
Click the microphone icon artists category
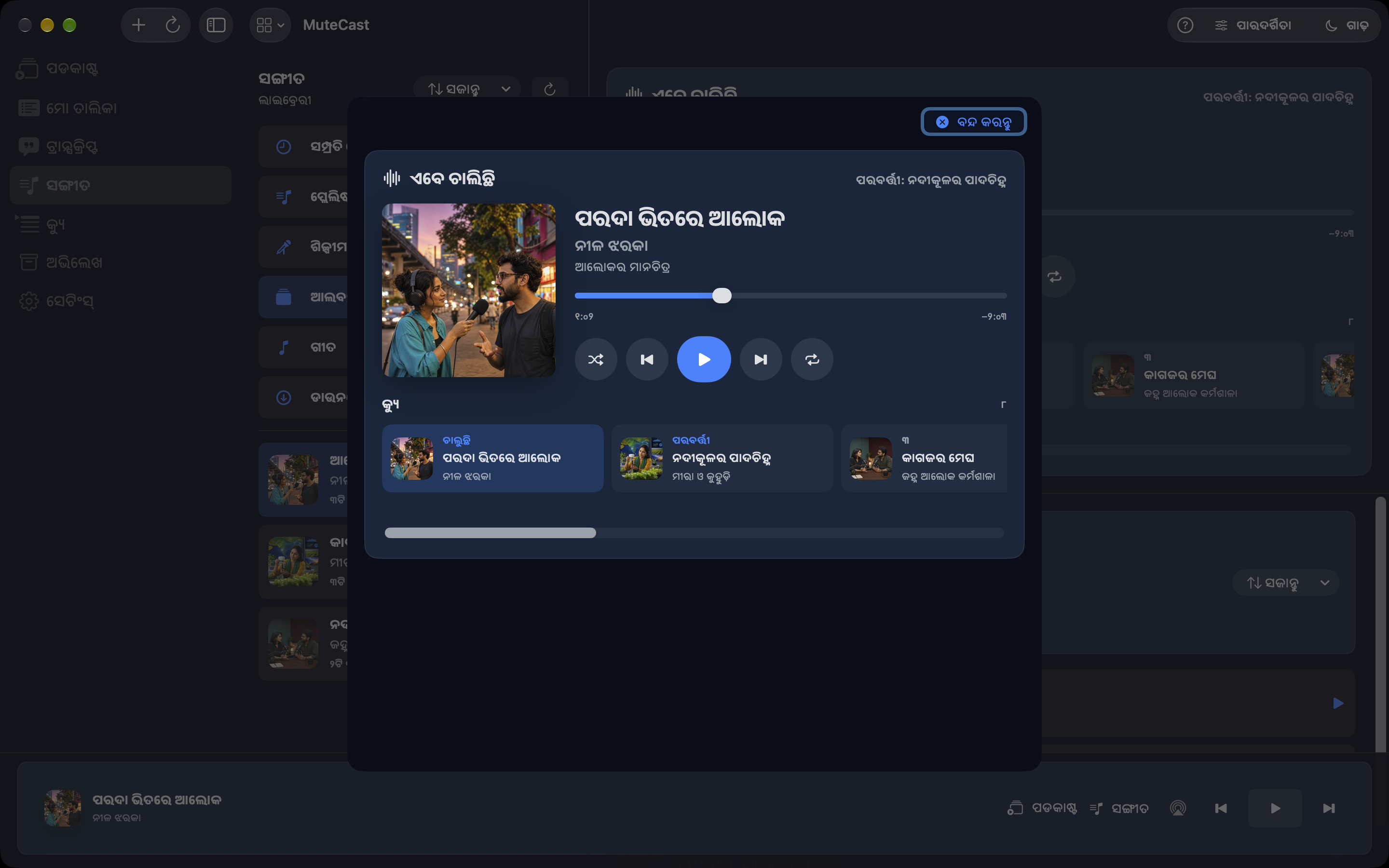tap(284, 247)
